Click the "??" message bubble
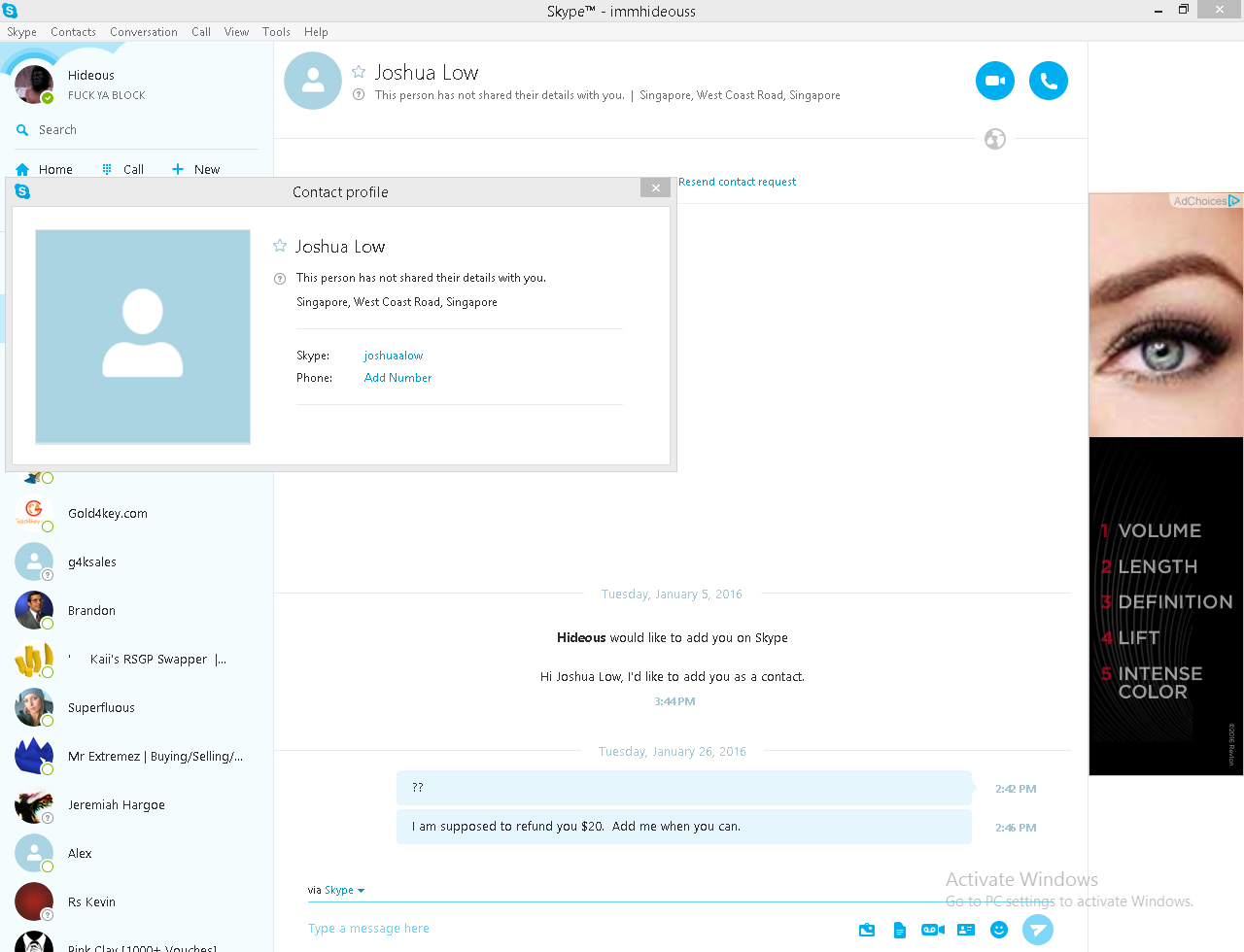This screenshot has width=1244, height=952. click(684, 788)
